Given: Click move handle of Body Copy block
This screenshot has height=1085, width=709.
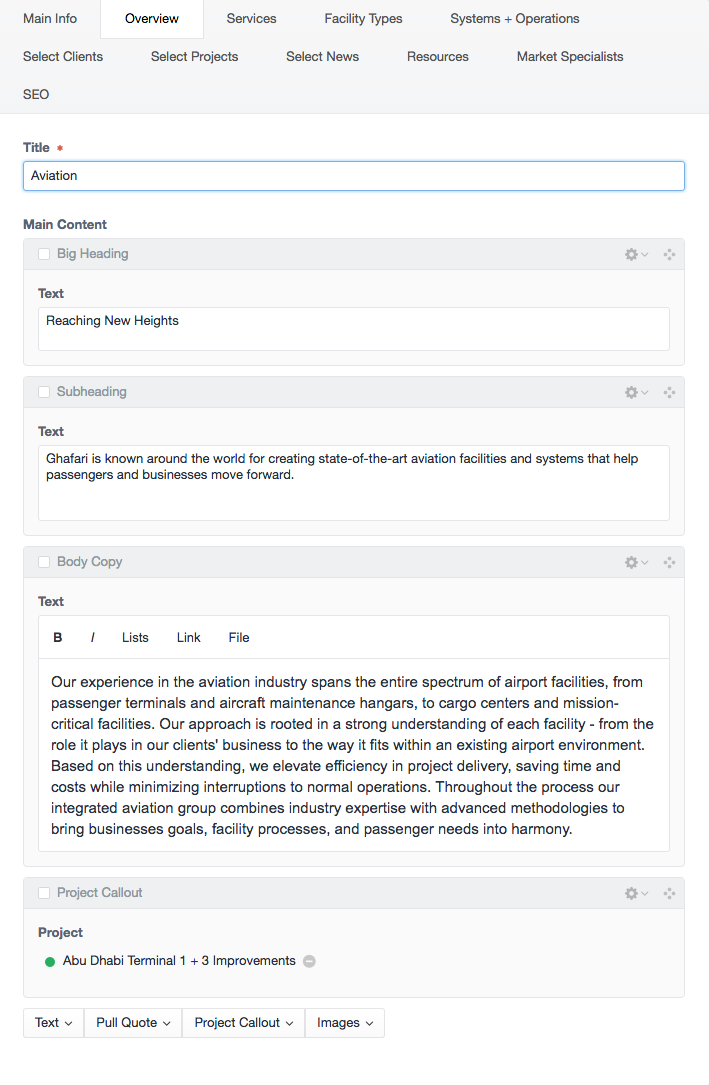Looking at the screenshot, I should tap(669, 563).
